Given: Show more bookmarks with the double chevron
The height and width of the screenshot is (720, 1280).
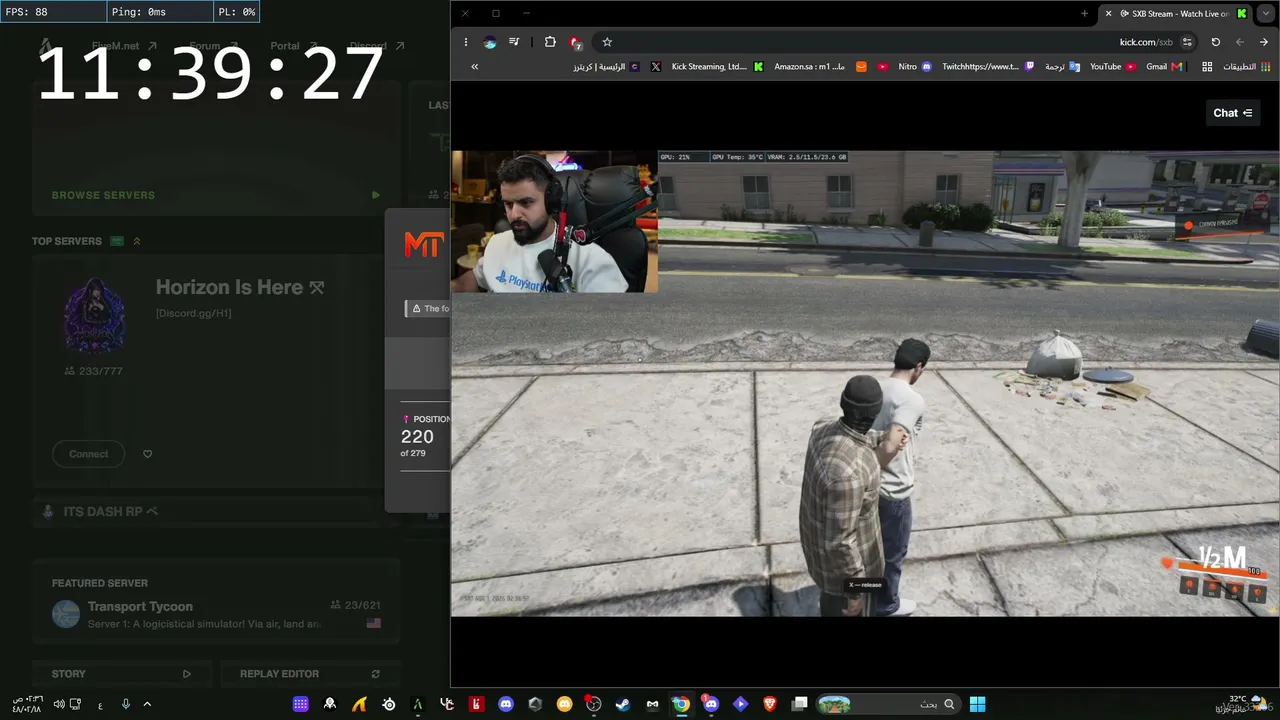Looking at the screenshot, I should pos(474,67).
